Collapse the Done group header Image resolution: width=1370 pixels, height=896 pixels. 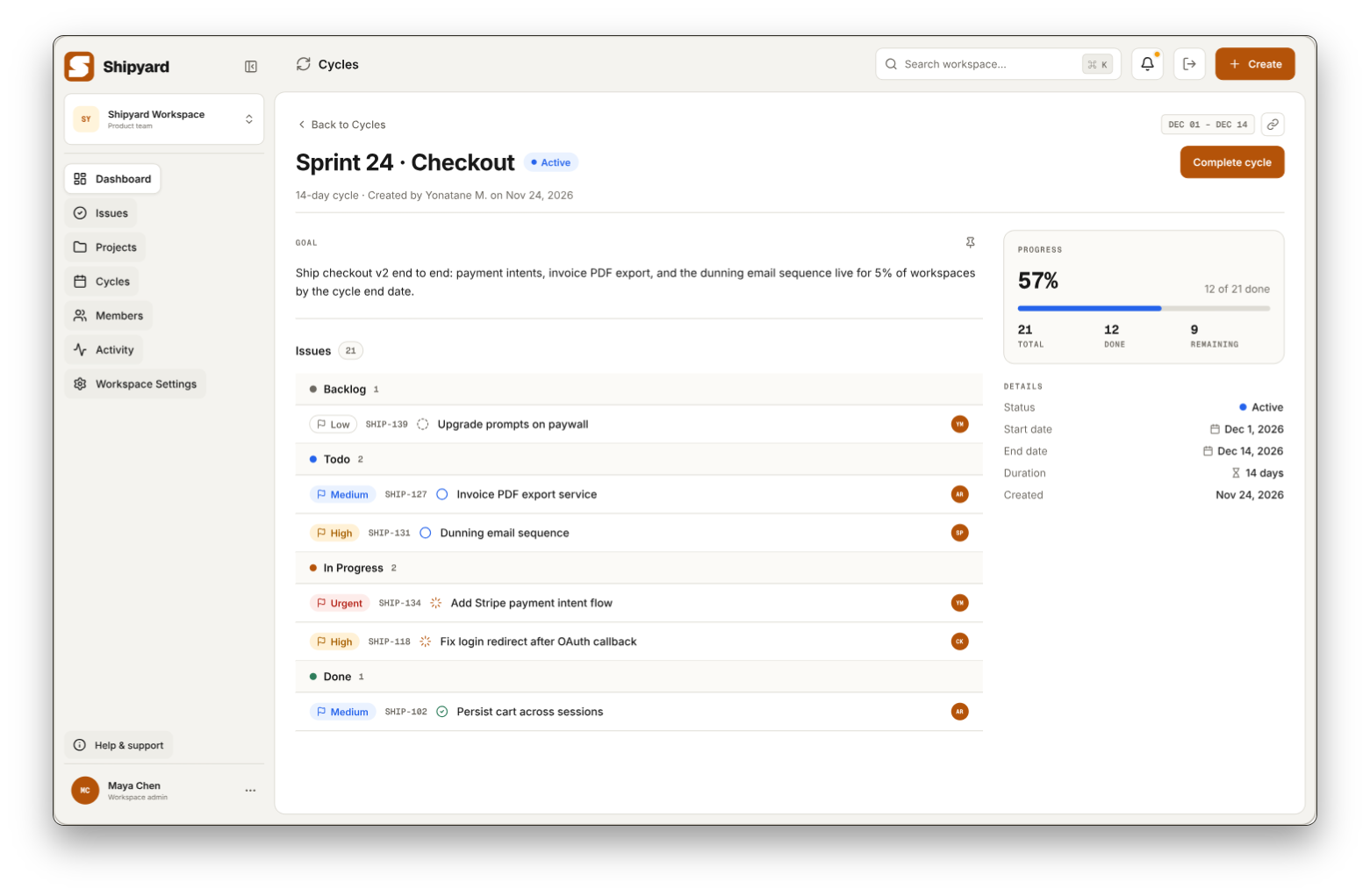click(639, 677)
